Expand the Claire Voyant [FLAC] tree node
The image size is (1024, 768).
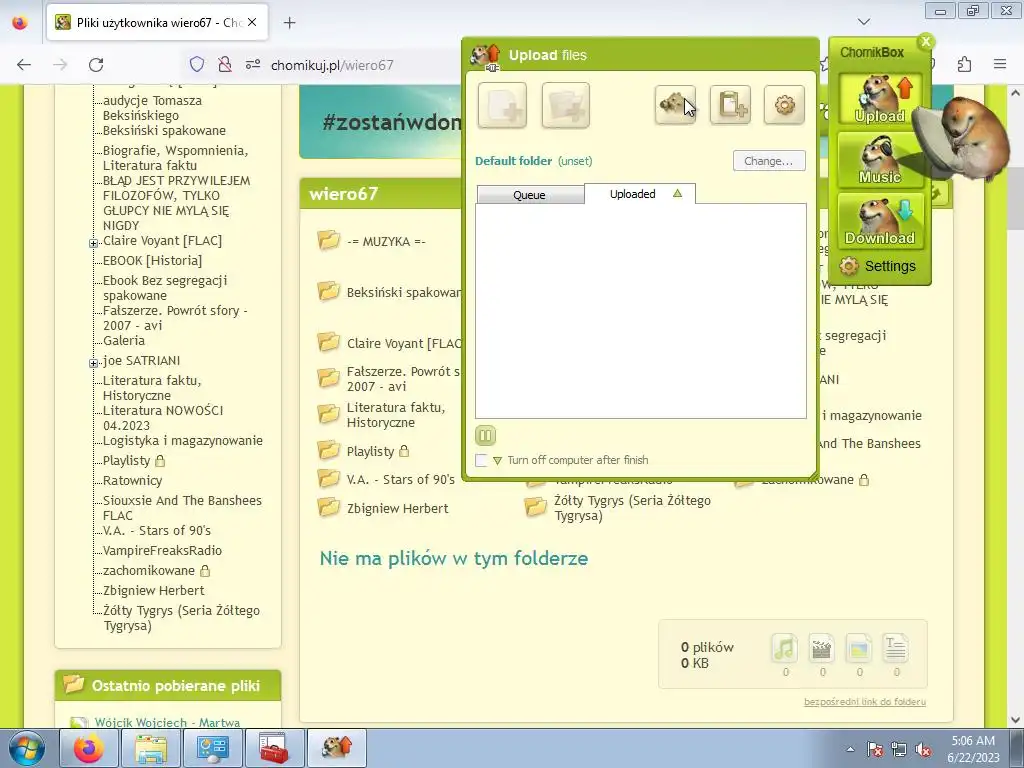pos(93,243)
